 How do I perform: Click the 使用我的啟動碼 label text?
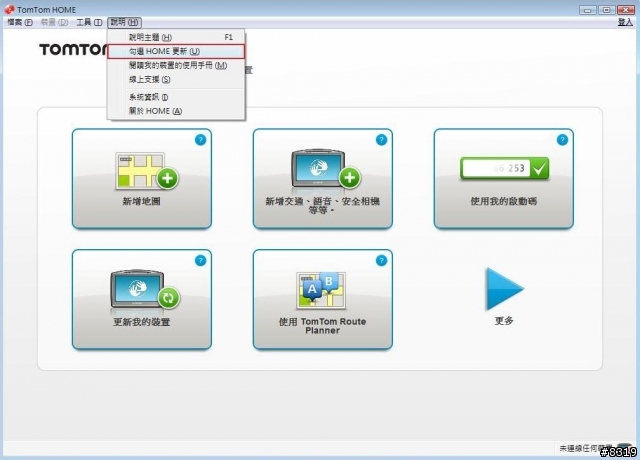pyautogui.click(x=504, y=201)
